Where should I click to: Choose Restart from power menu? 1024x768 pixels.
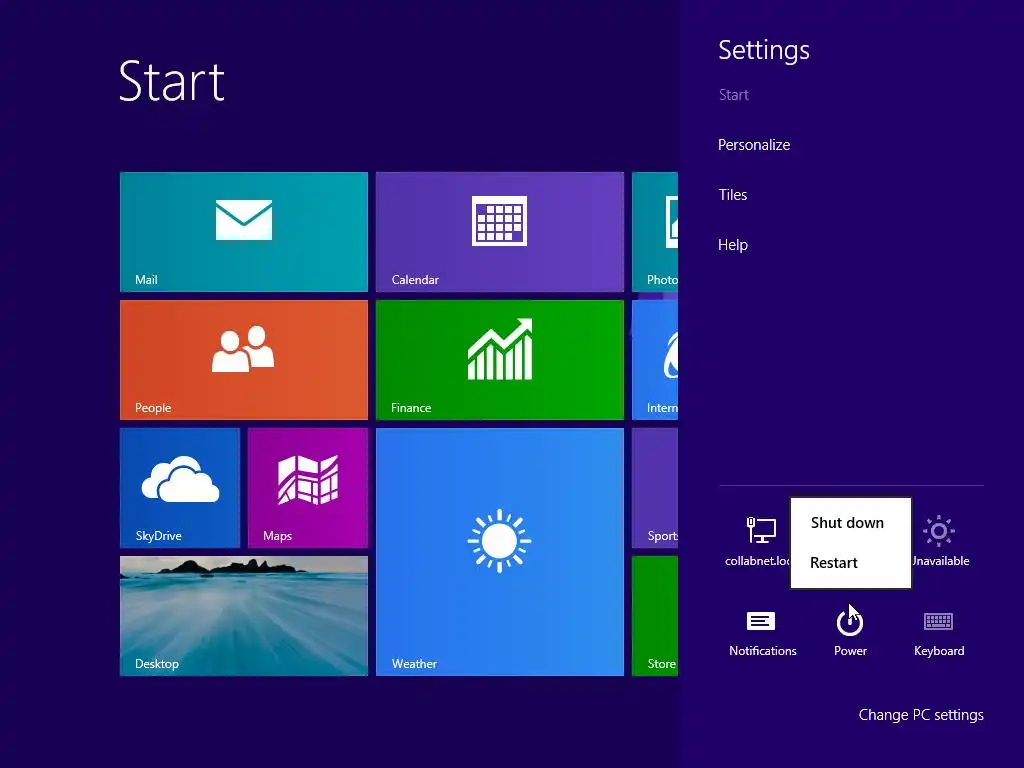click(x=834, y=563)
